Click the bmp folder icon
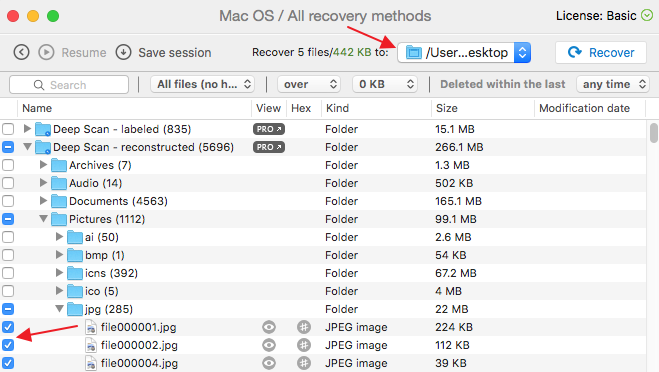The image size is (659, 372). pos(75,255)
